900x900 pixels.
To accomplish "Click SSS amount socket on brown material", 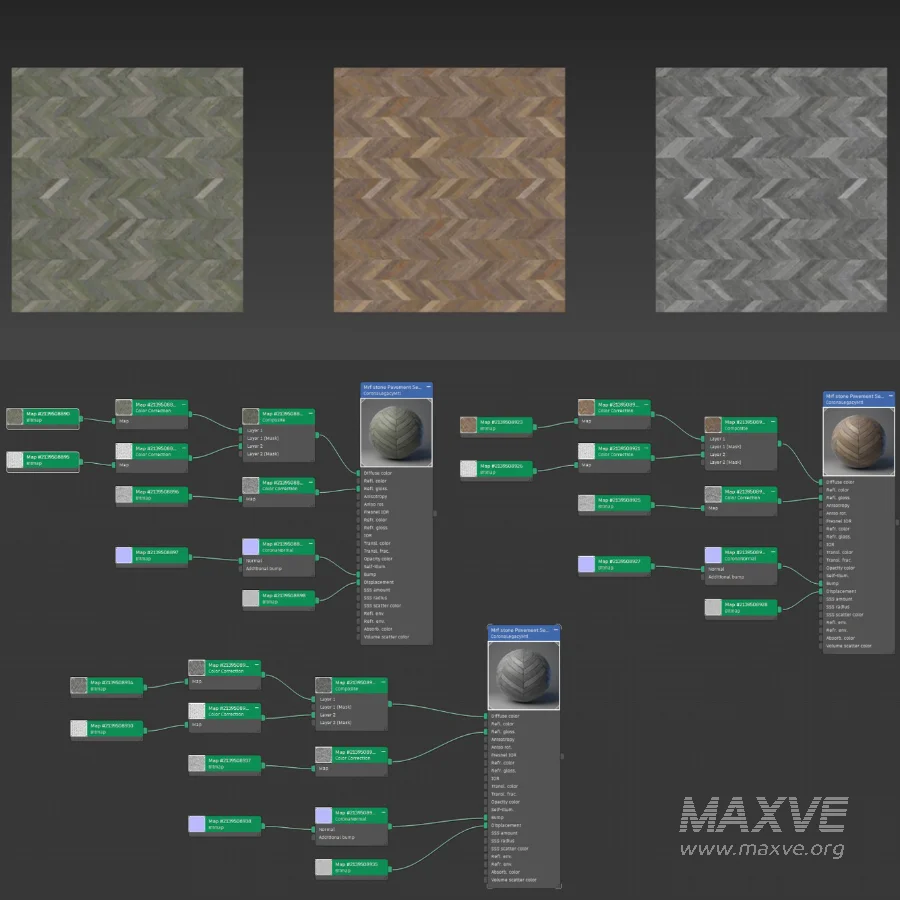I will (821, 599).
